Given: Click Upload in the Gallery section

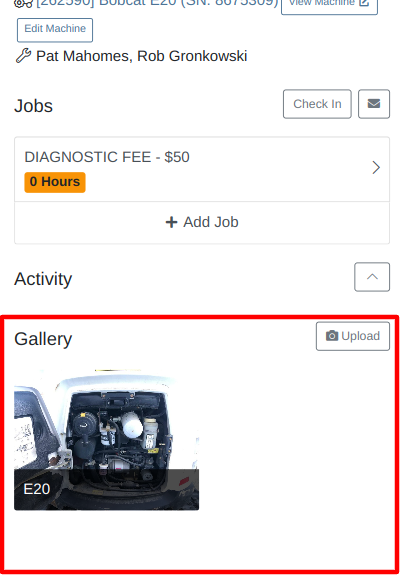Looking at the screenshot, I should click(x=352, y=336).
